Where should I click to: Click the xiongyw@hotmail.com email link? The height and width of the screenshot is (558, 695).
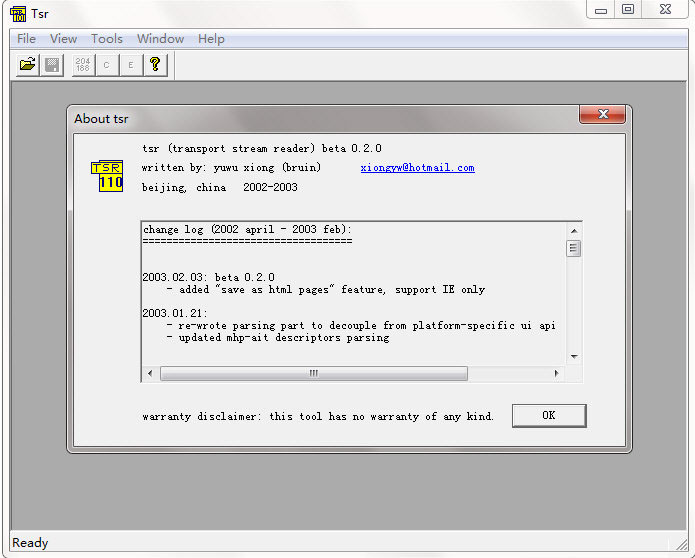tap(418, 168)
